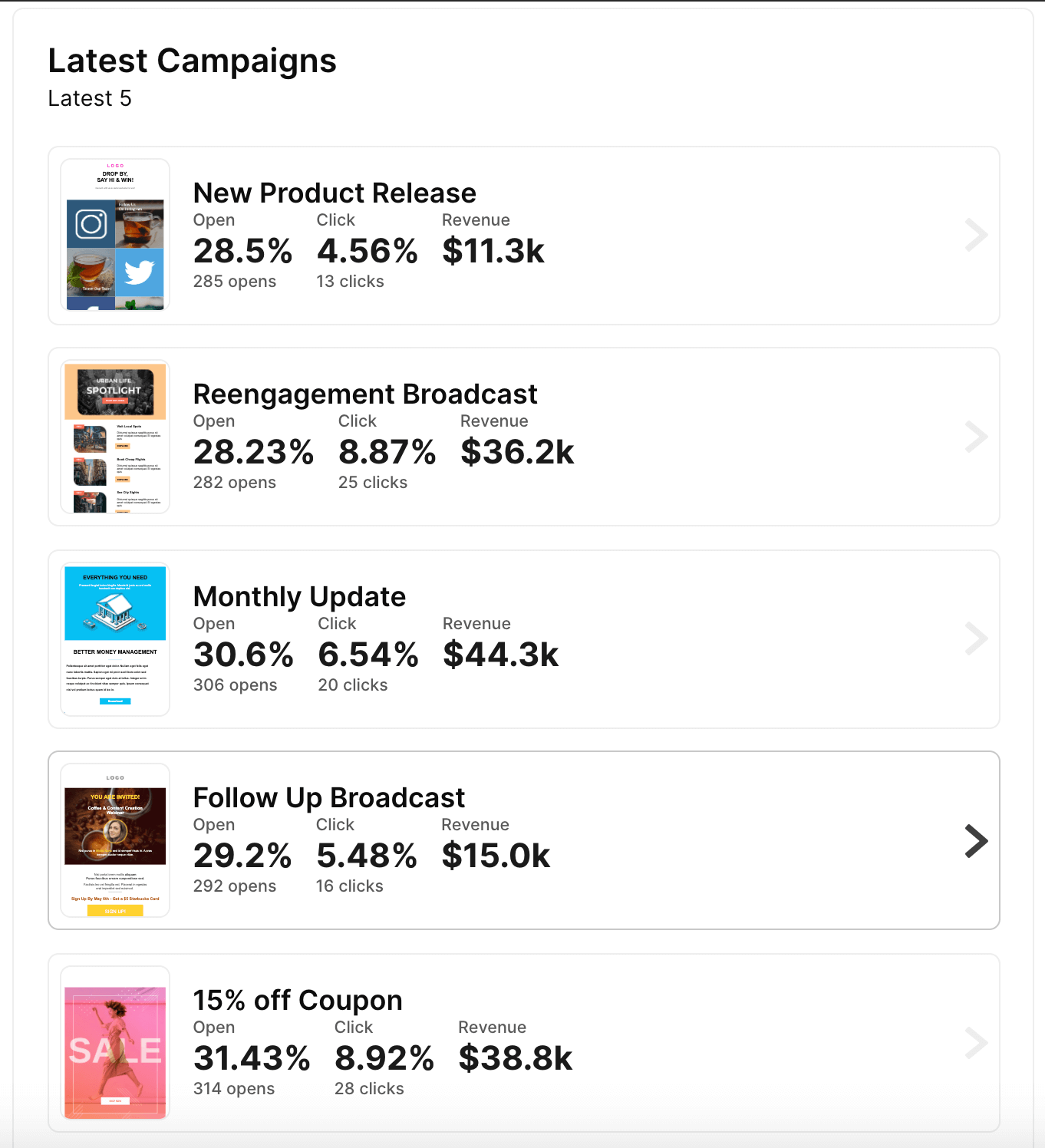Select the Latest Campaigns heading
The width and height of the screenshot is (1045, 1148).
[192, 61]
